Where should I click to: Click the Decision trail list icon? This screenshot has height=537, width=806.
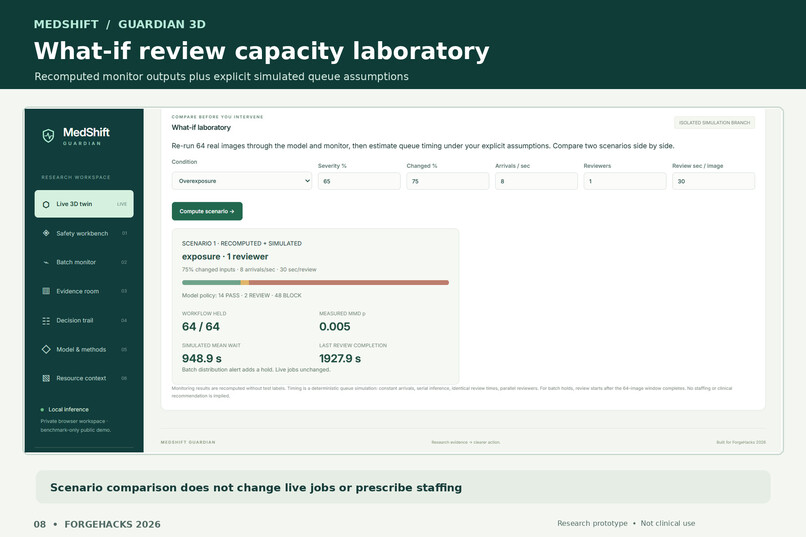46,320
